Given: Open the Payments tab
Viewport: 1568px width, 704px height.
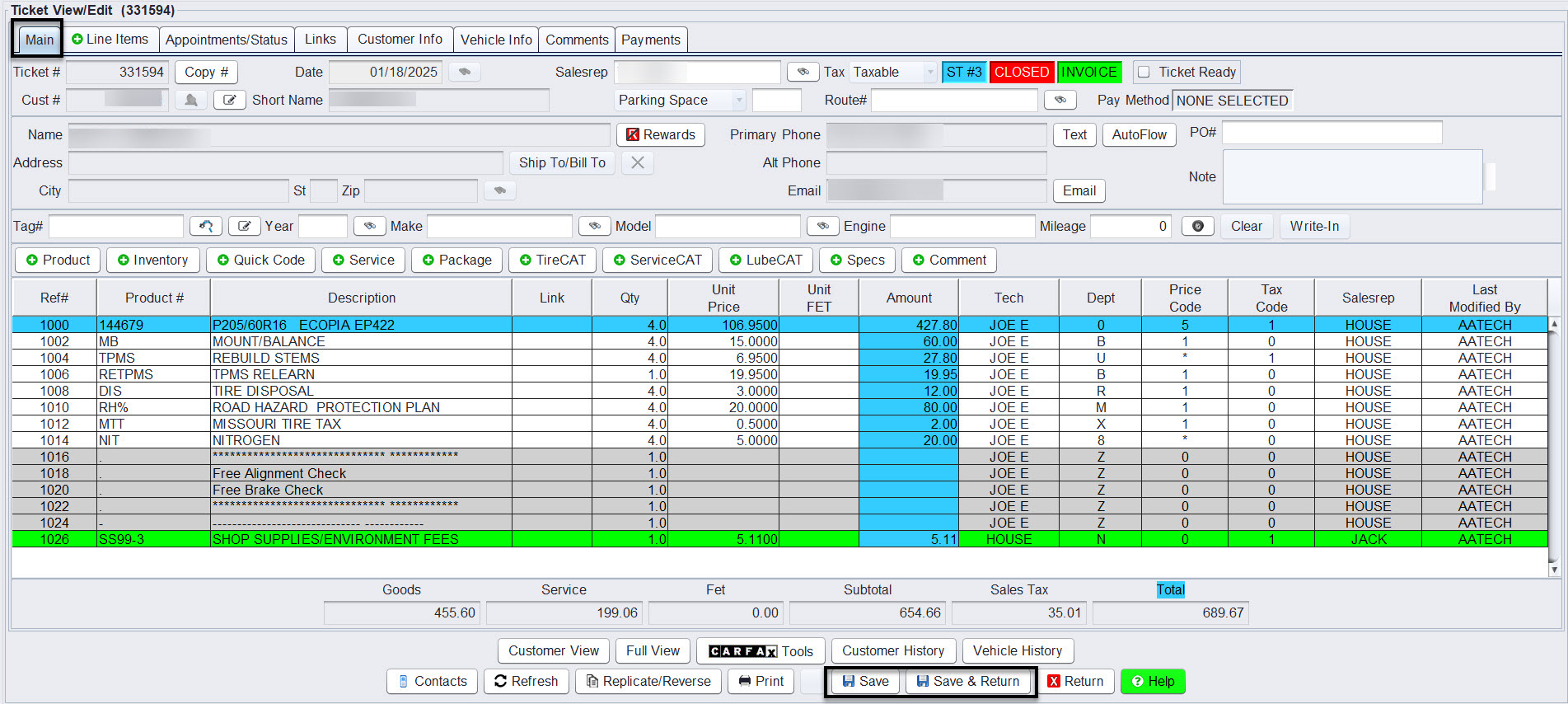Looking at the screenshot, I should click(x=650, y=40).
